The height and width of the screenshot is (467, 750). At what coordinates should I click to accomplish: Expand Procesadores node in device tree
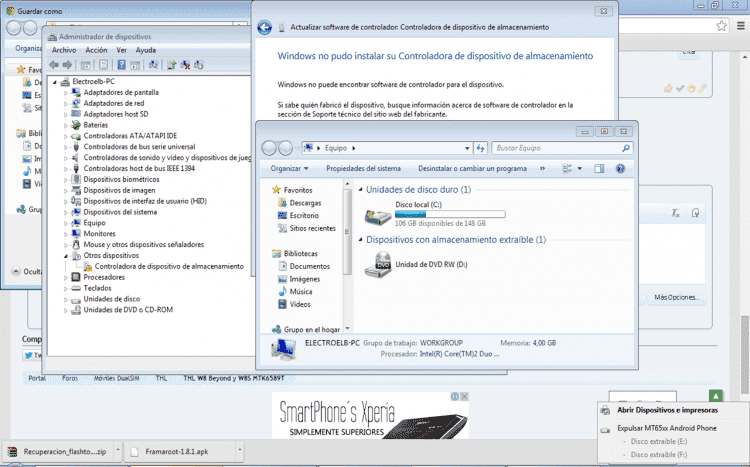66,278
